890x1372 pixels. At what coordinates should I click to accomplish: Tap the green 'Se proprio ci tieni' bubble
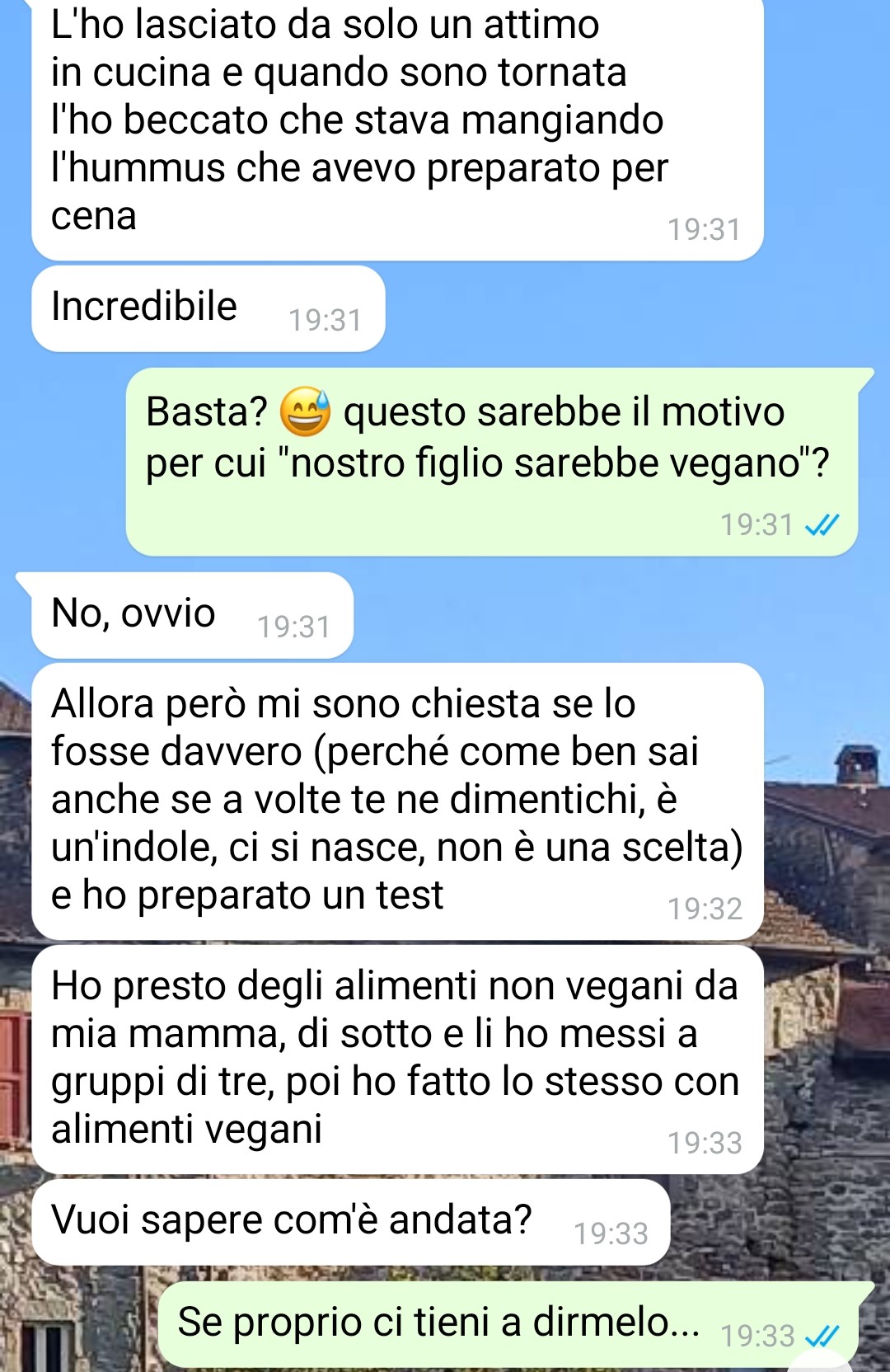(508, 1325)
